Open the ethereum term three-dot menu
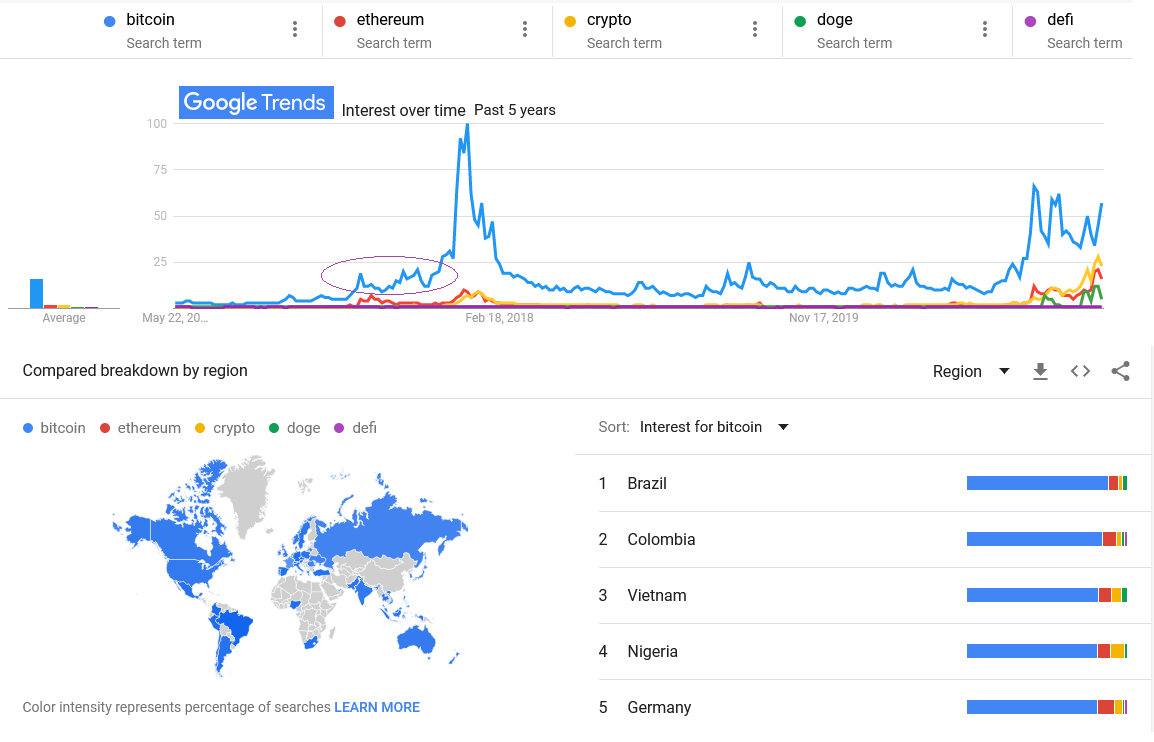Viewport: 1154px width, 742px height. (525, 29)
